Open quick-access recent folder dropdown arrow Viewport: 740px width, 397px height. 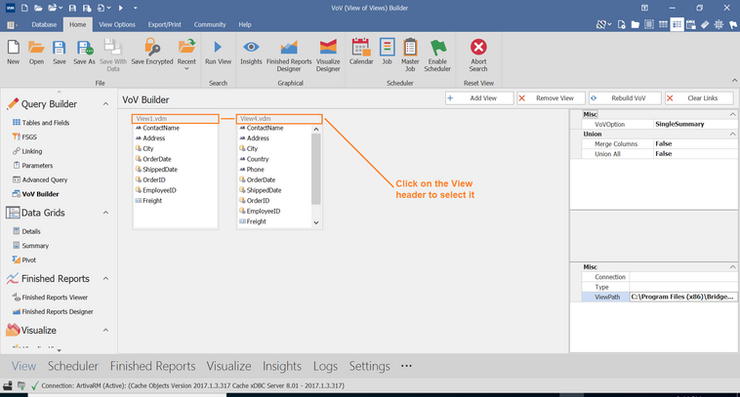[x=61, y=8]
